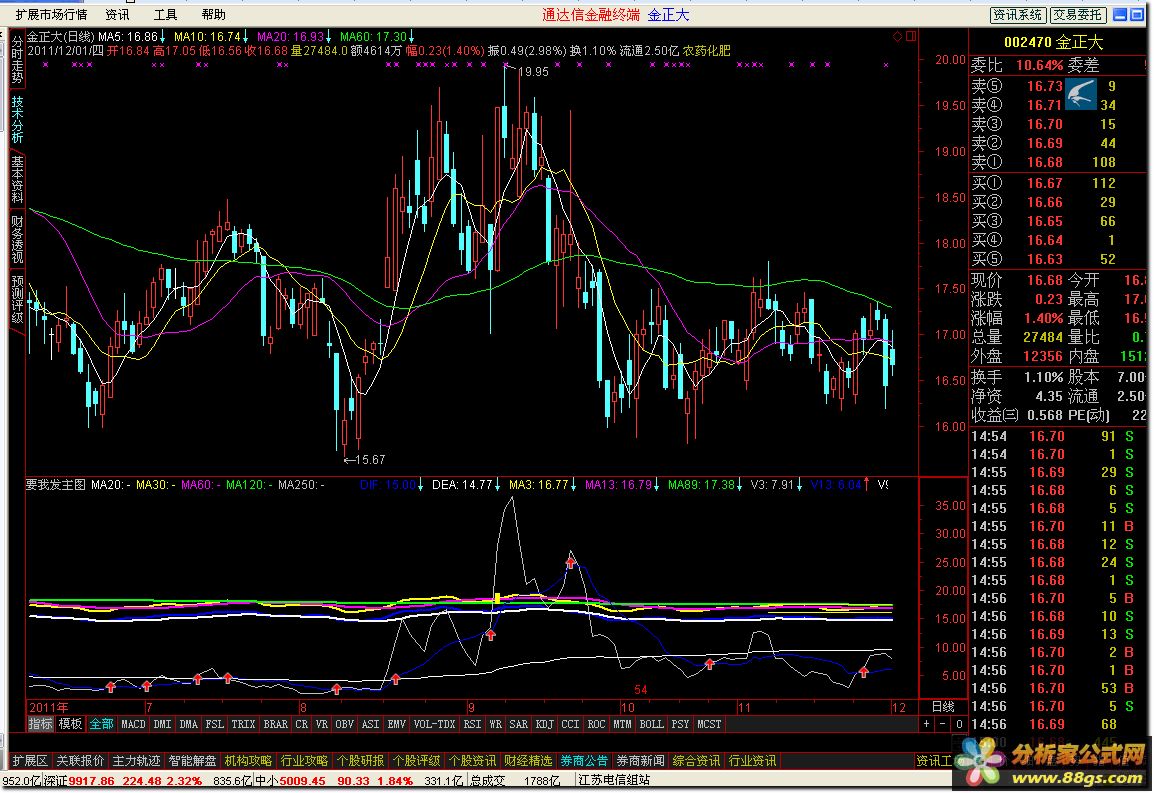Click the 卖⑤ 16.73 ask row
This screenshot has height=793, width=1154.
pos(1058,86)
